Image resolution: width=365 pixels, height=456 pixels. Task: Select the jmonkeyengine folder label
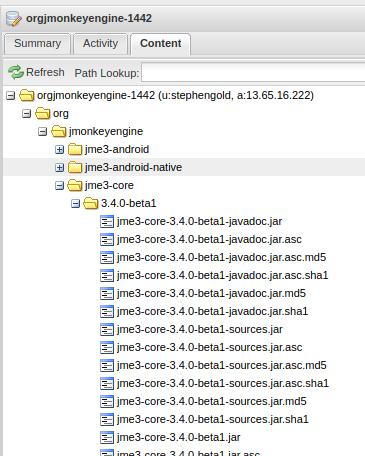click(106, 131)
